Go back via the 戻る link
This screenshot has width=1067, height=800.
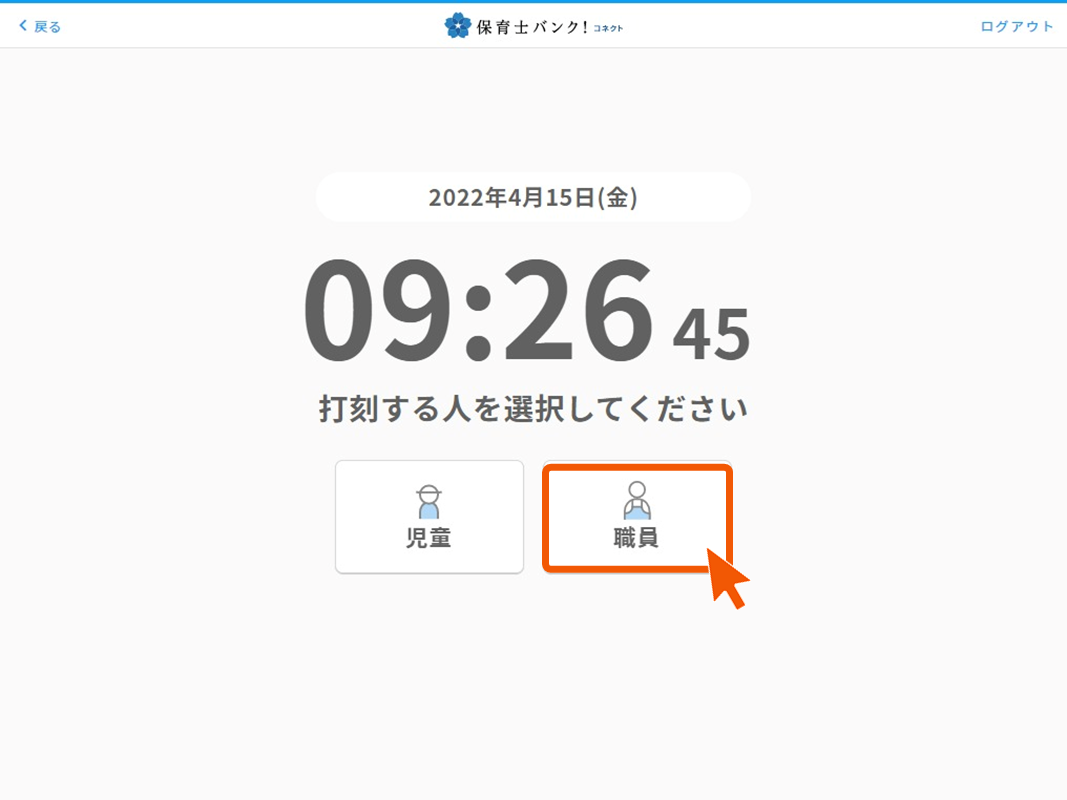(39, 27)
